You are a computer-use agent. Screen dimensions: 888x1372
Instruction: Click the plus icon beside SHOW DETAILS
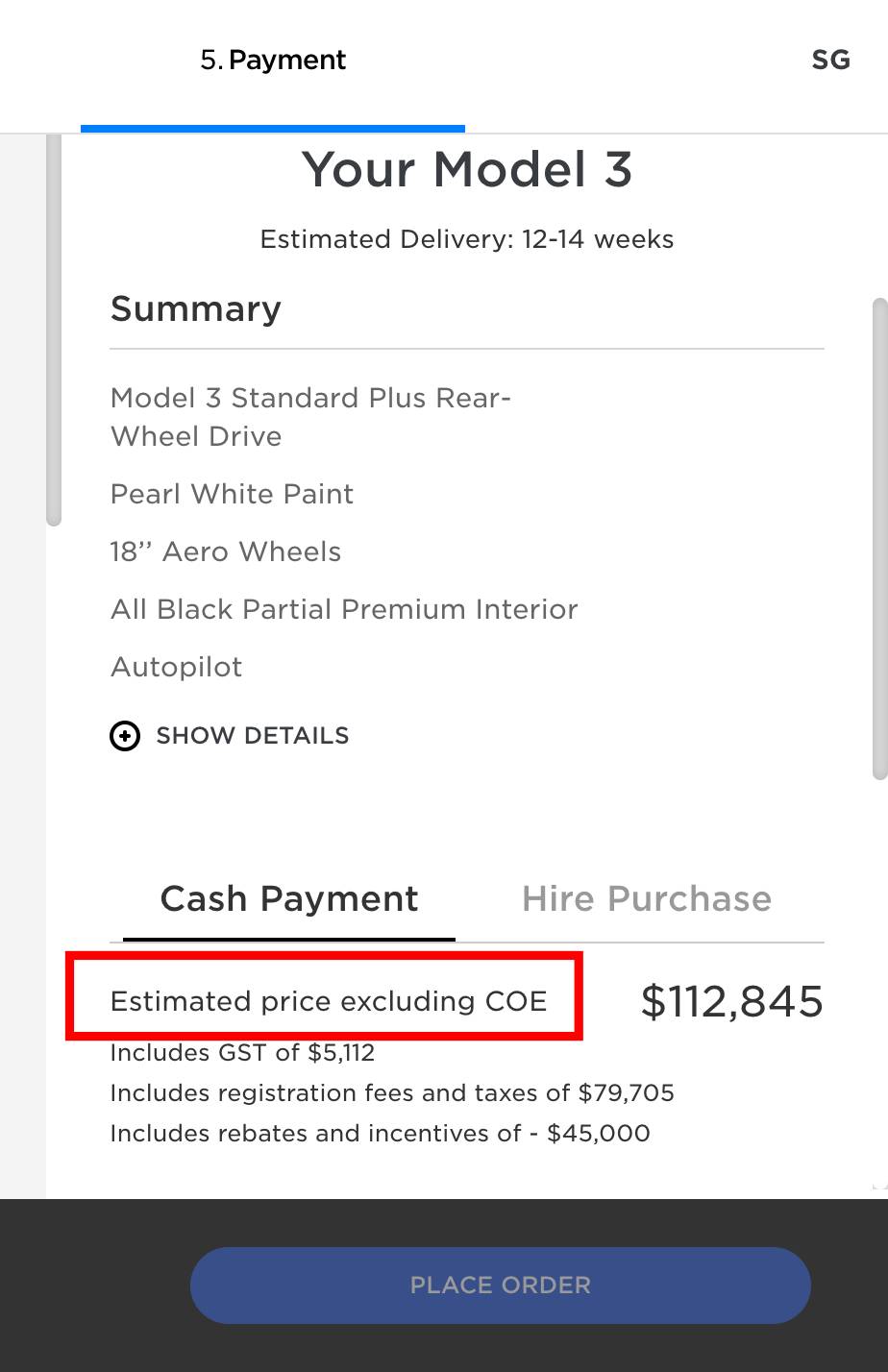pyautogui.click(x=124, y=735)
